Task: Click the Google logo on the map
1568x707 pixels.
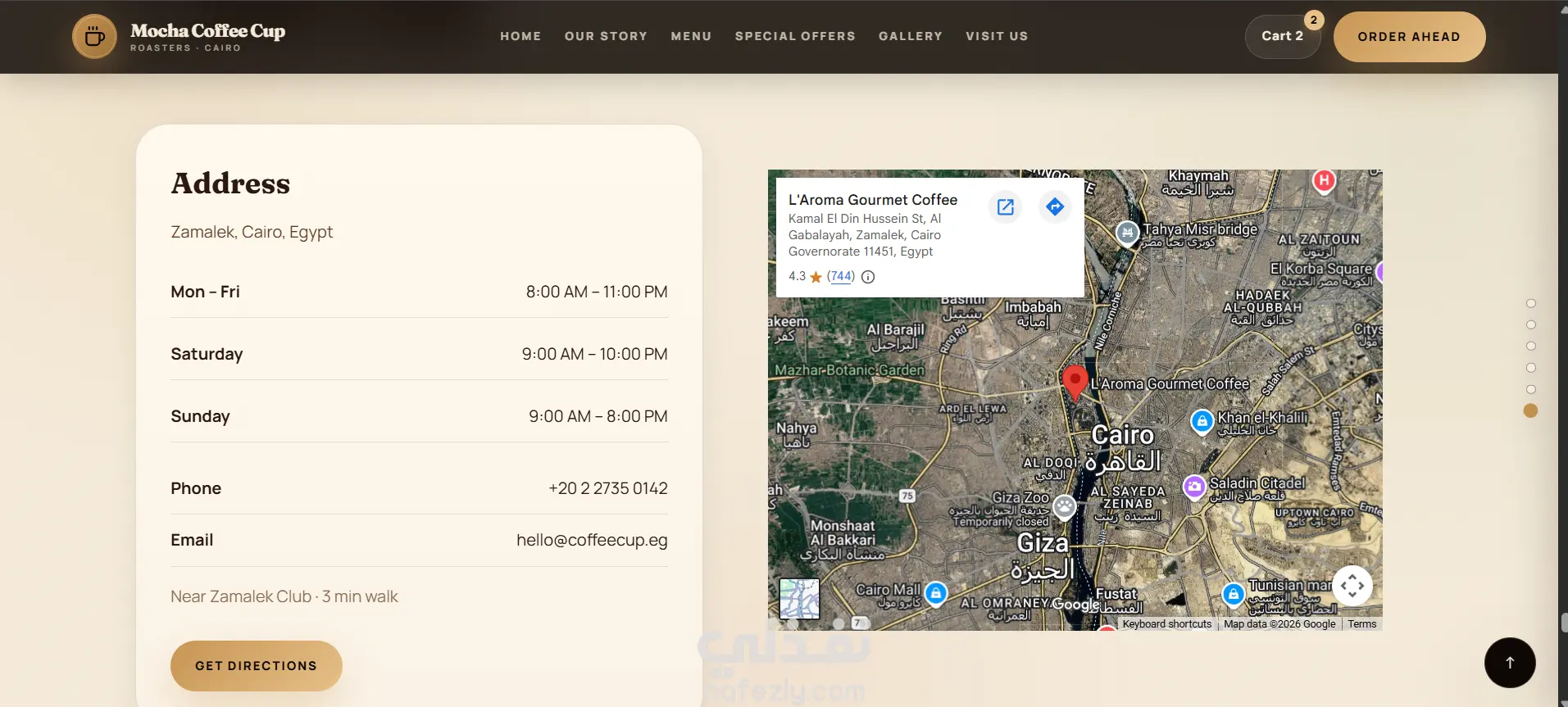Action: coord(1075,605)
